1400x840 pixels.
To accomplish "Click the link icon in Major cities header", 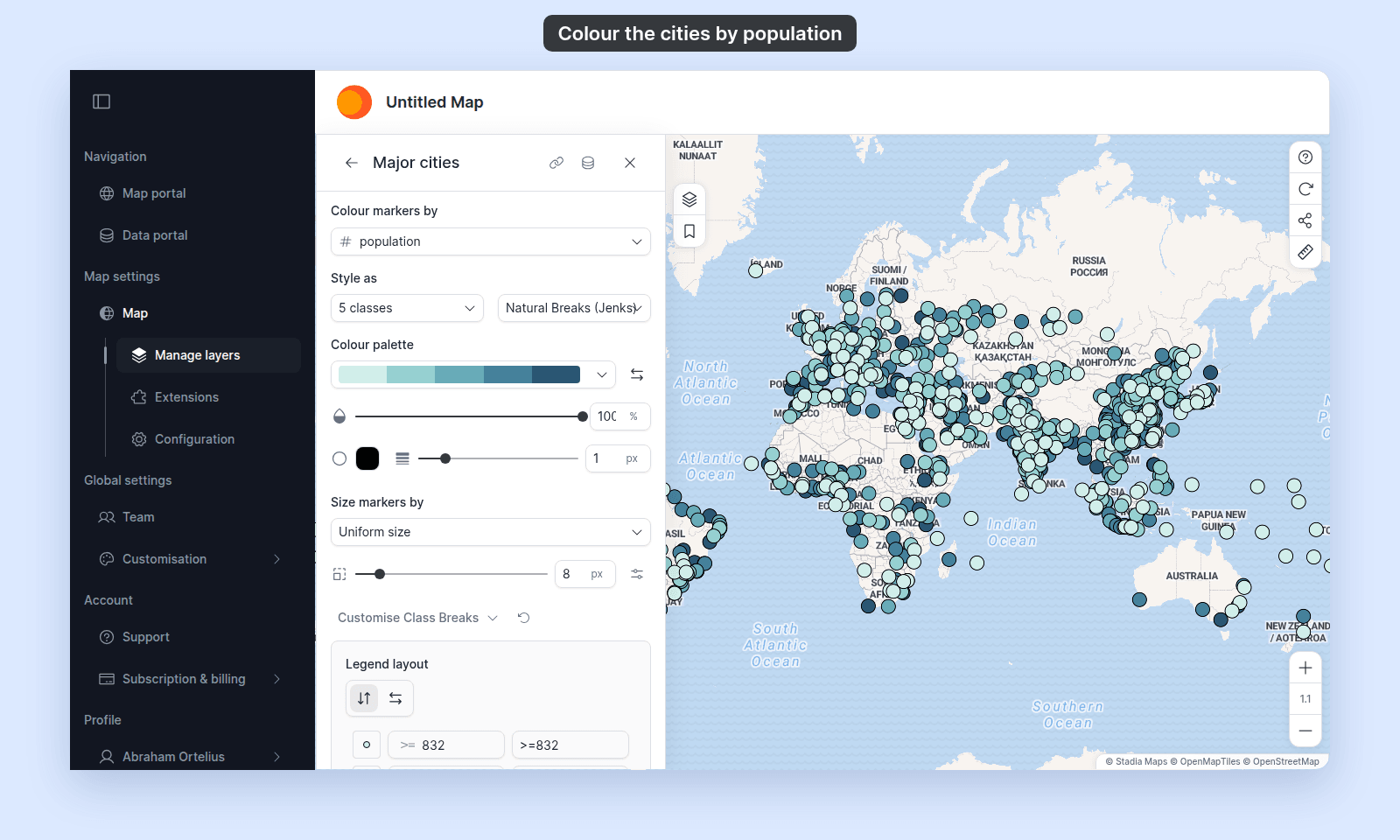I will point(556,163).
